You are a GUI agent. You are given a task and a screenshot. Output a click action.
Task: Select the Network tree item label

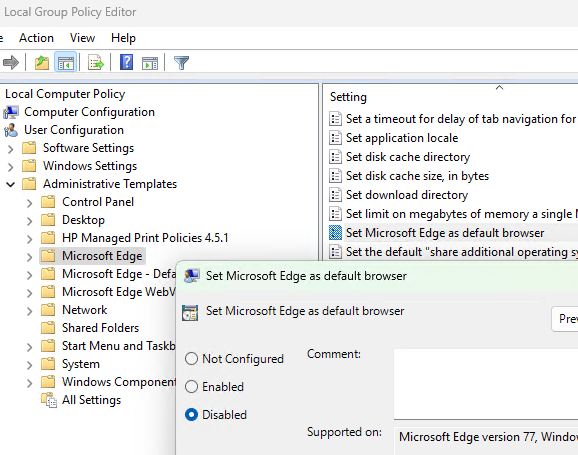84,310
